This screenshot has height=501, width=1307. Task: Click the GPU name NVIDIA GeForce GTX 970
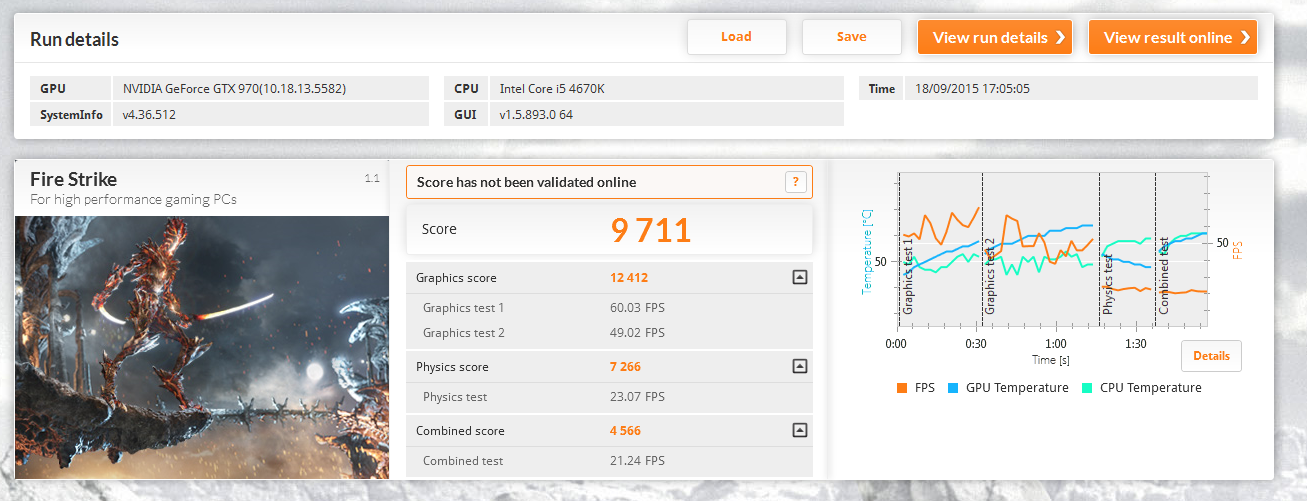click(x=234, y=89)
